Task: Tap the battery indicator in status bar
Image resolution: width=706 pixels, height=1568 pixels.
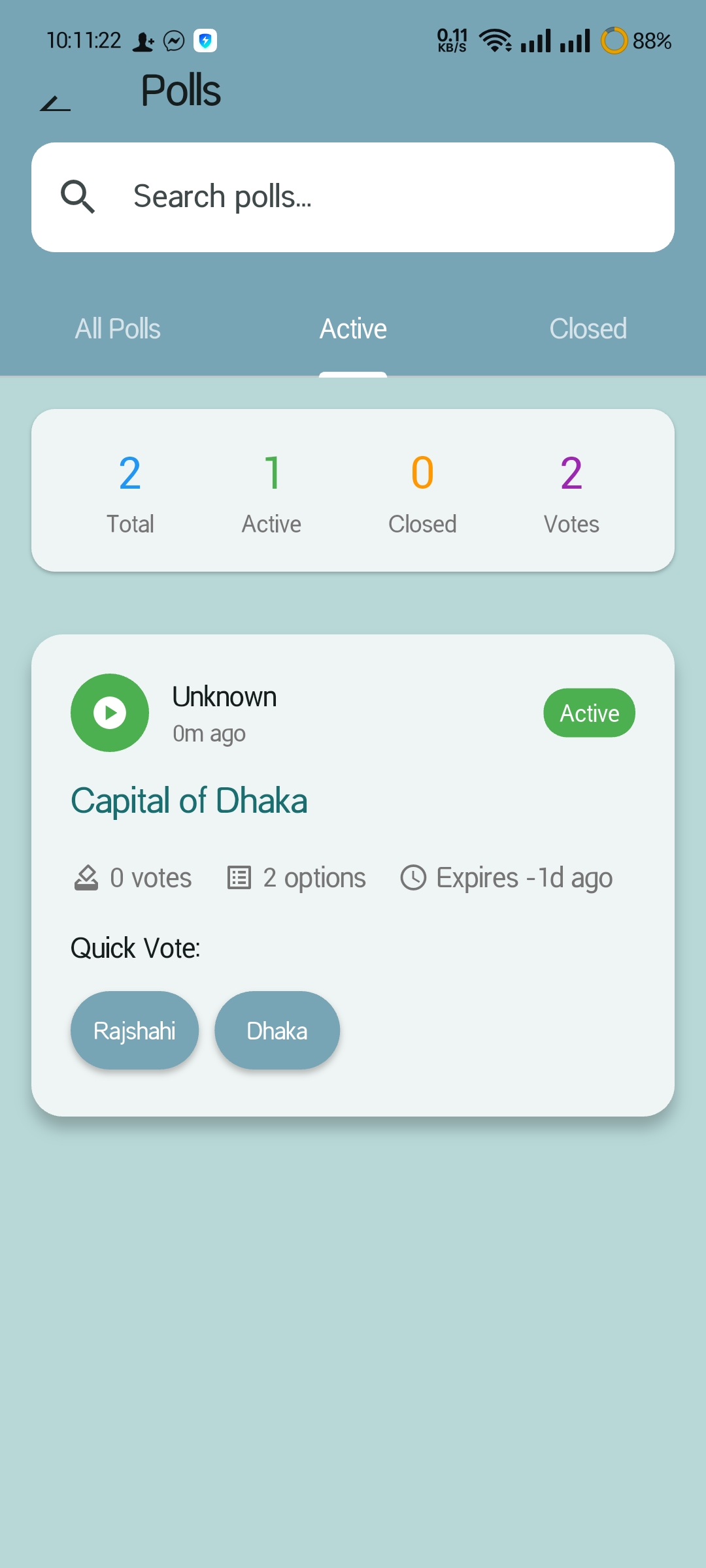Action: click(635, 41)
